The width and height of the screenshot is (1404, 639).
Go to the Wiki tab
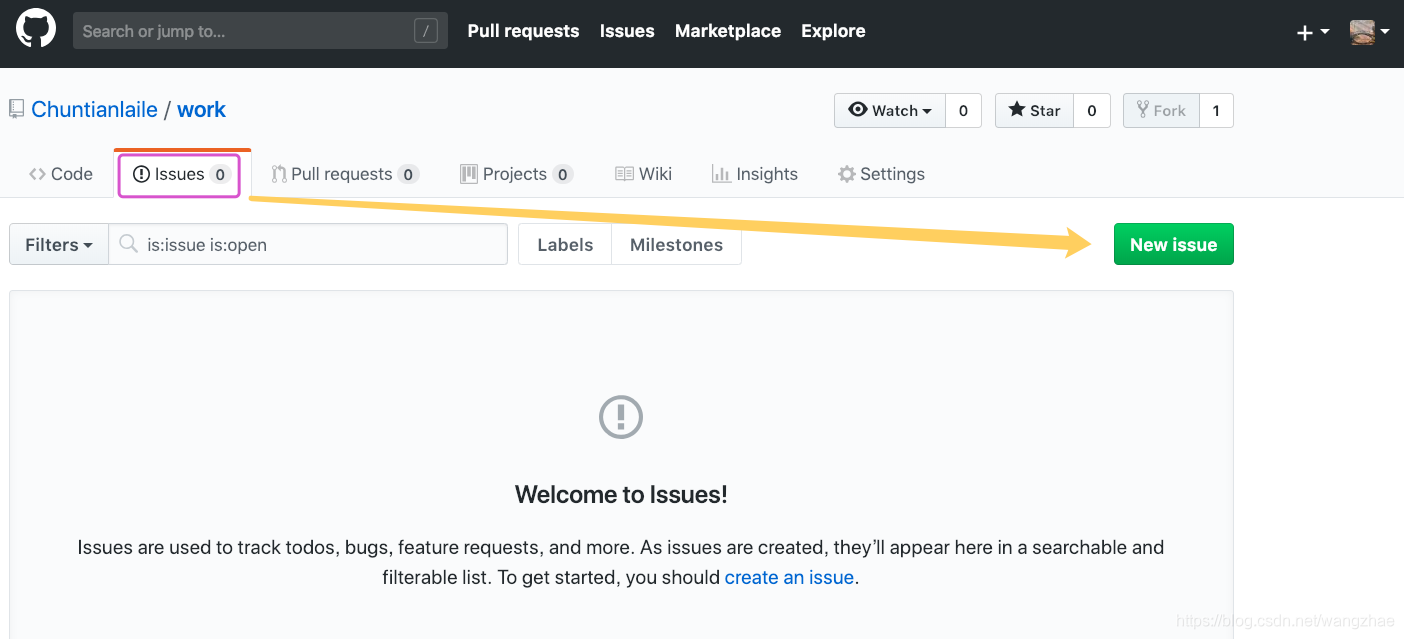pyautogui.click(x=643, y=174)
